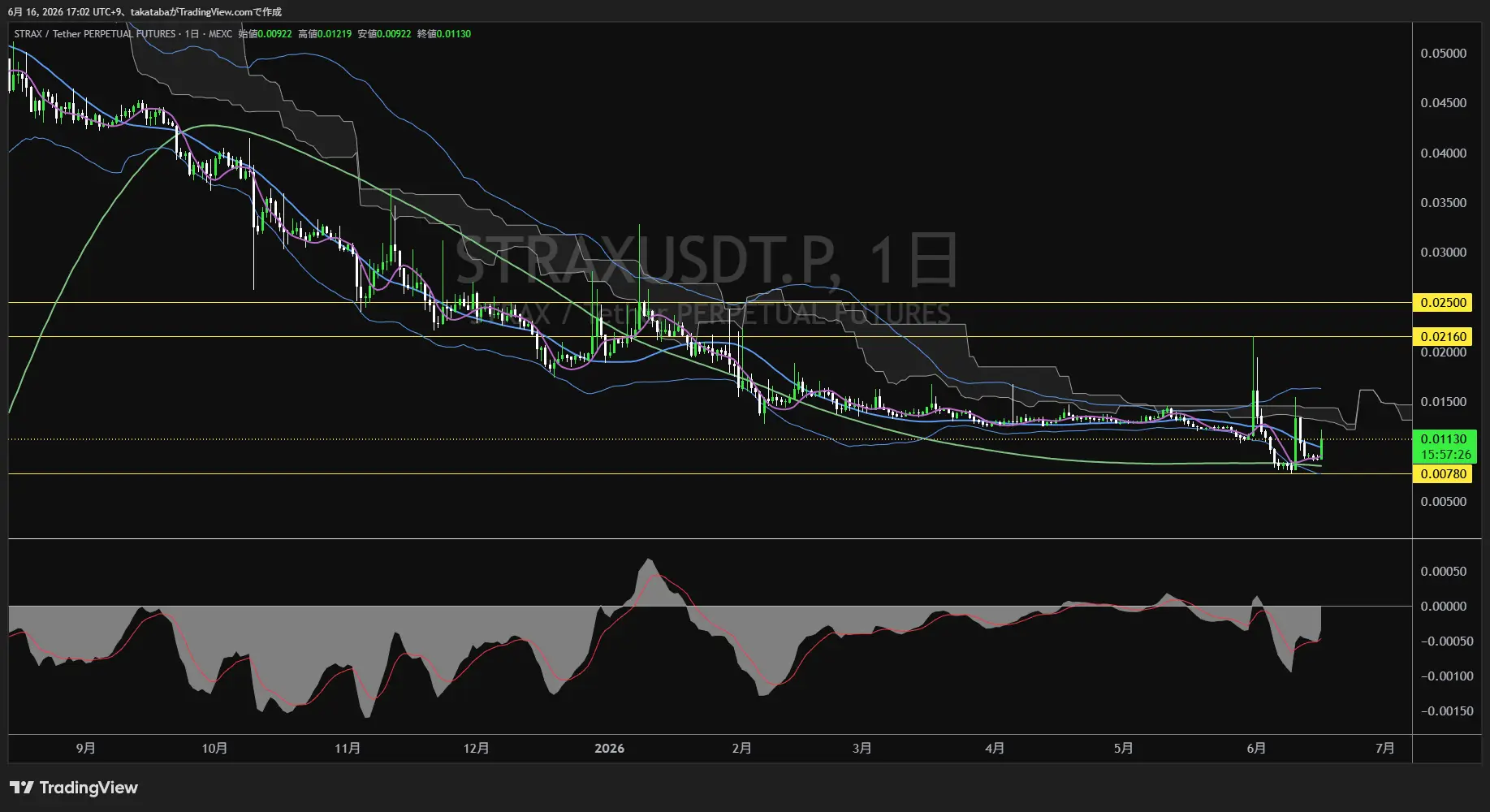Click the 0.02160 price line label
The height and width of the screenshot is (812, 1490).
(1443, 336)
